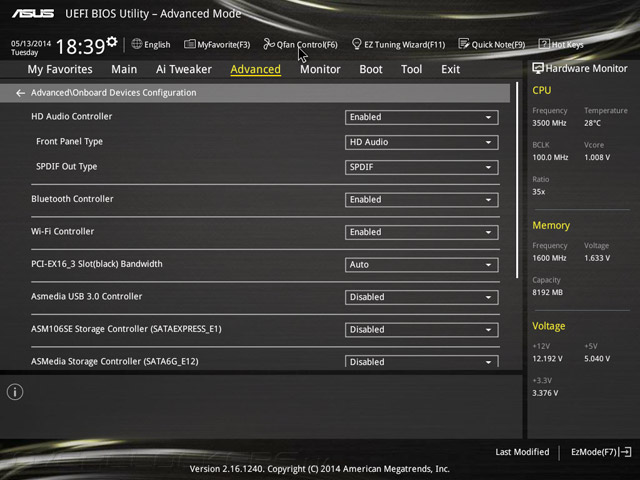The height and width of the screenshot is (480, 640).
Task: Open Wi-Fi Controller dropdown
Action: click(421, 232)
